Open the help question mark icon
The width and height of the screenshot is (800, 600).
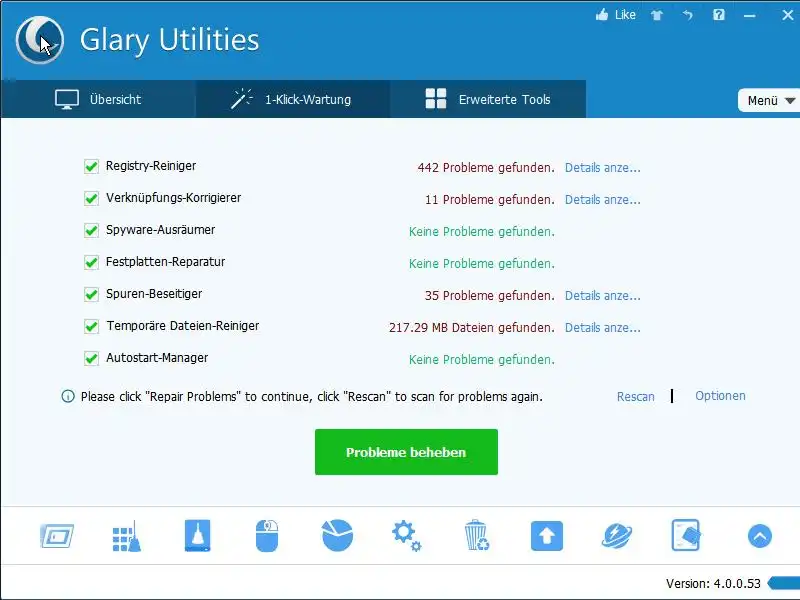(718, 15)
